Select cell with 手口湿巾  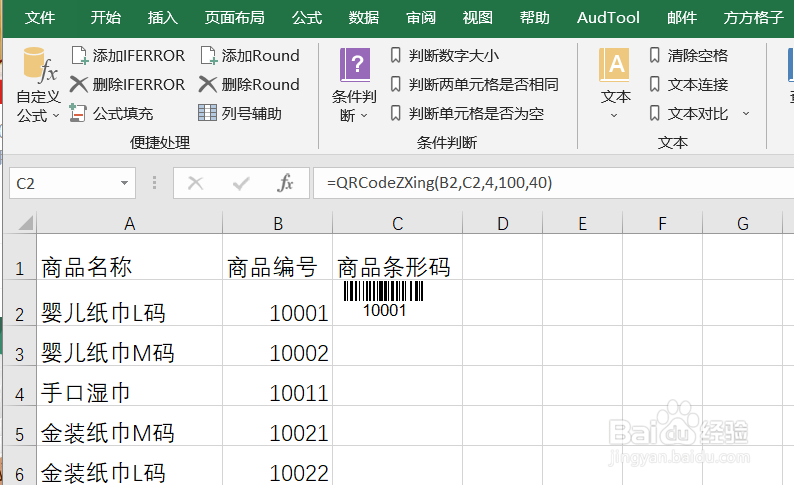tap(130, 386)
